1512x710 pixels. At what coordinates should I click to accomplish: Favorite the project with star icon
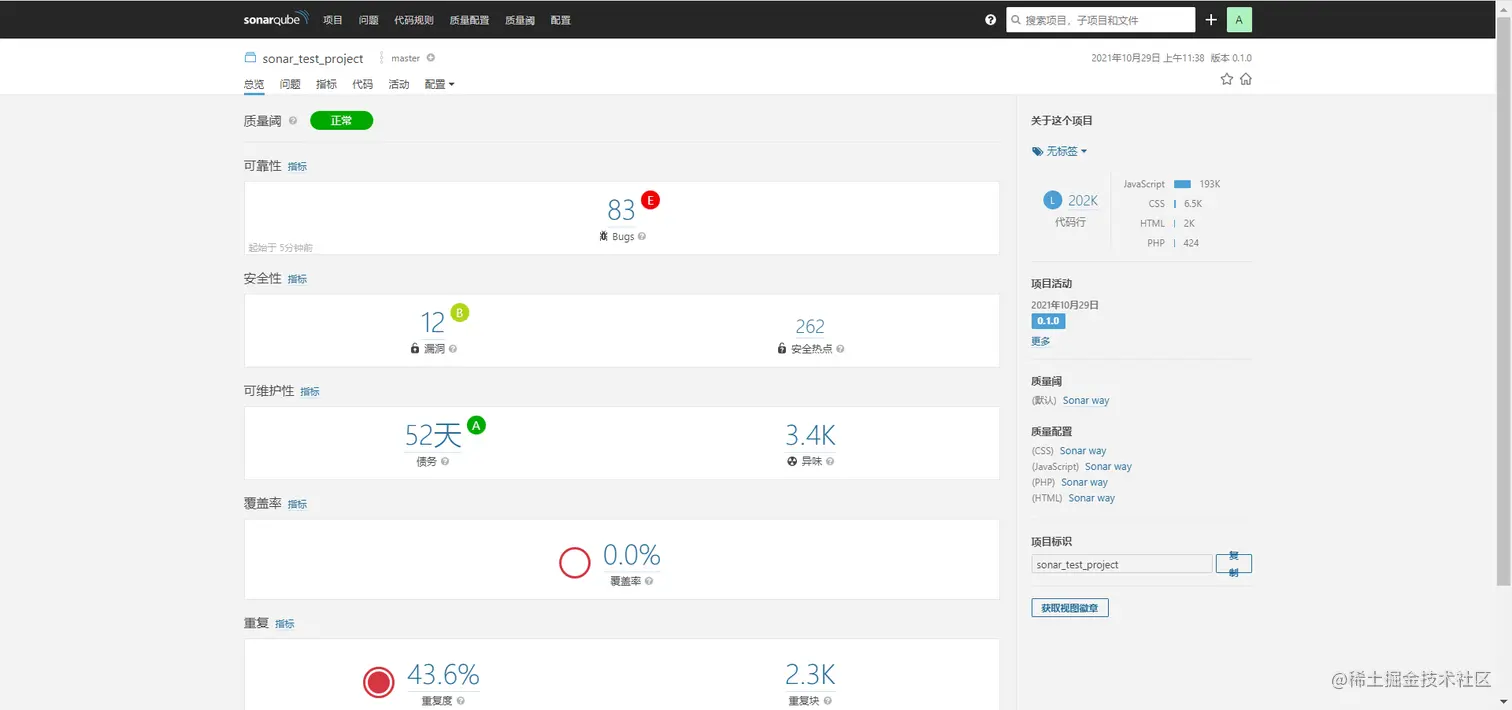pyautogui.click(x=1227, y=79)
